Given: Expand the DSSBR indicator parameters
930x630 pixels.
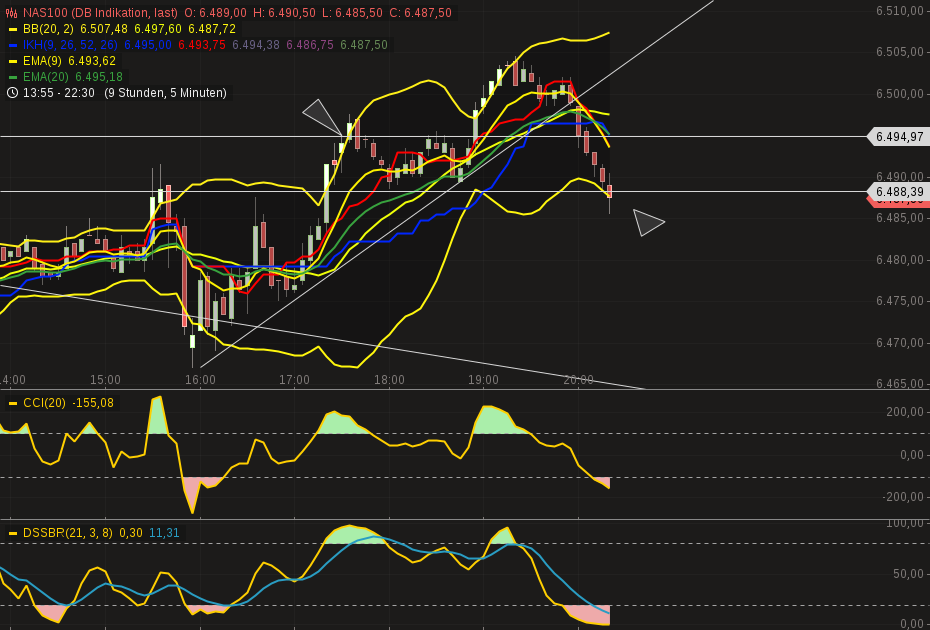Looking at the screenshot, I should coord(70,533).
